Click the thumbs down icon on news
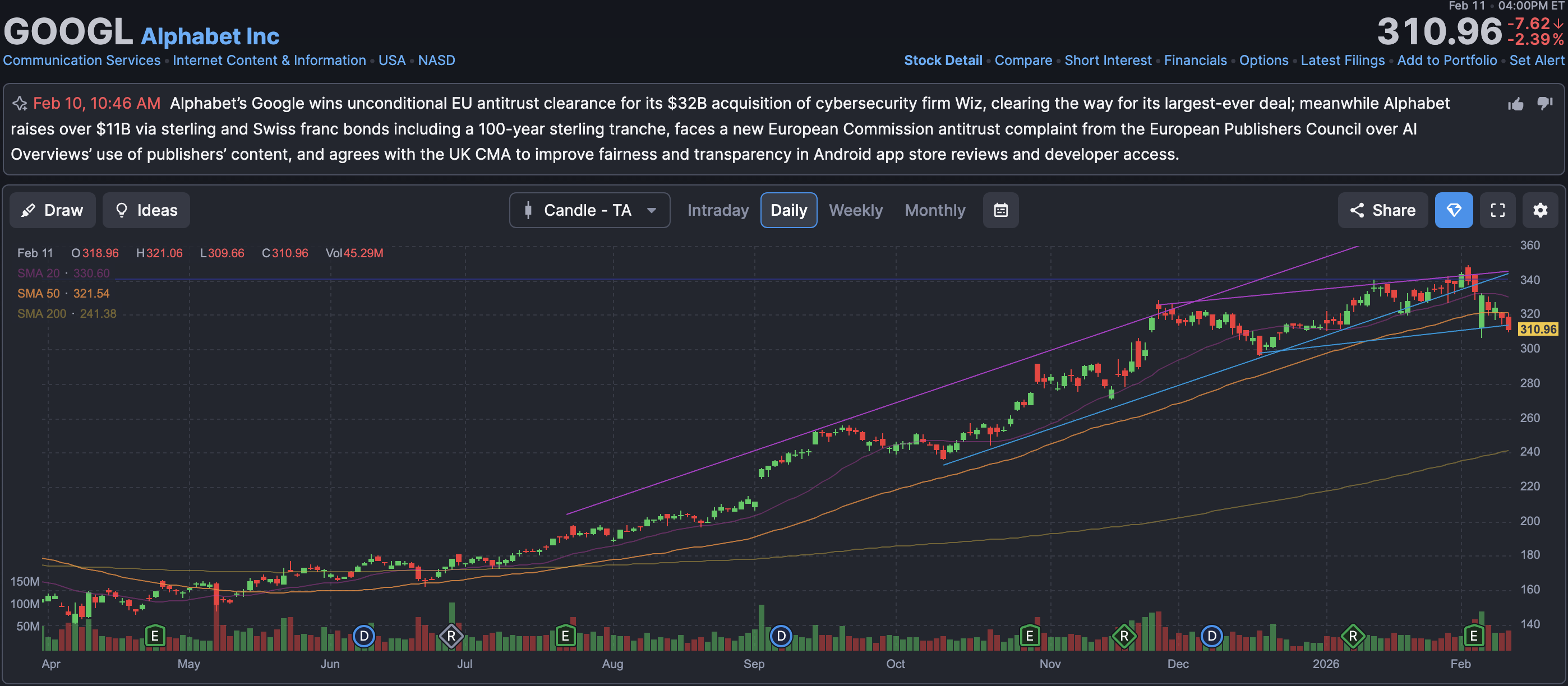The width and height of the screenshot is (1568, 686). click(x=1544, y=103)
